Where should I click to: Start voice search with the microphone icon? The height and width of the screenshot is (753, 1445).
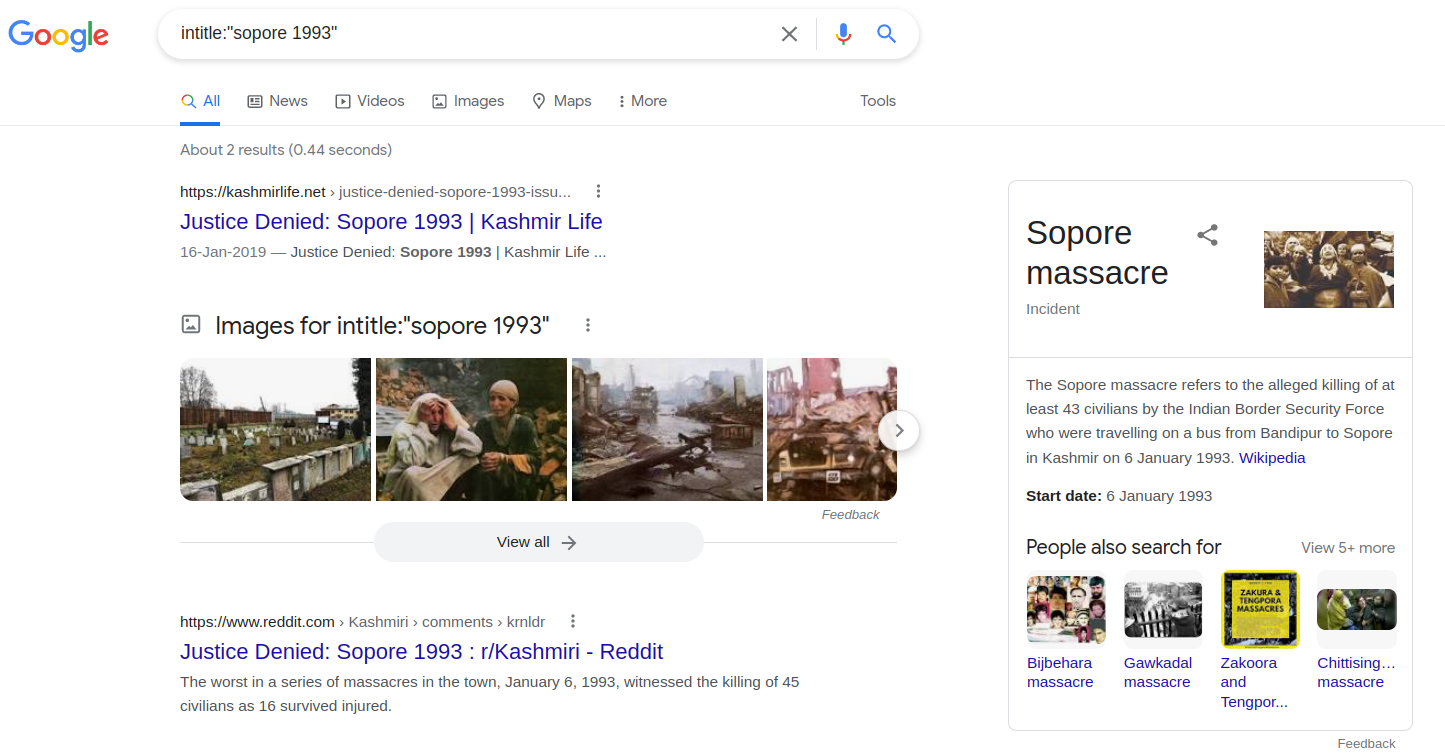(x=843, y=34)
